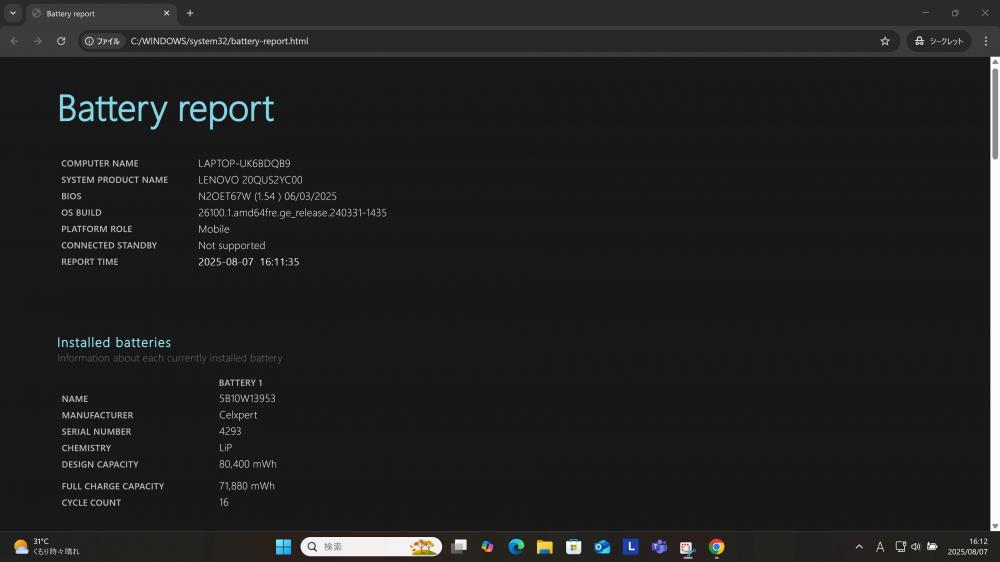Viewport: 1000px width, 562px height.
Task: Click the serial number value 4293
Action: point(230,431)
